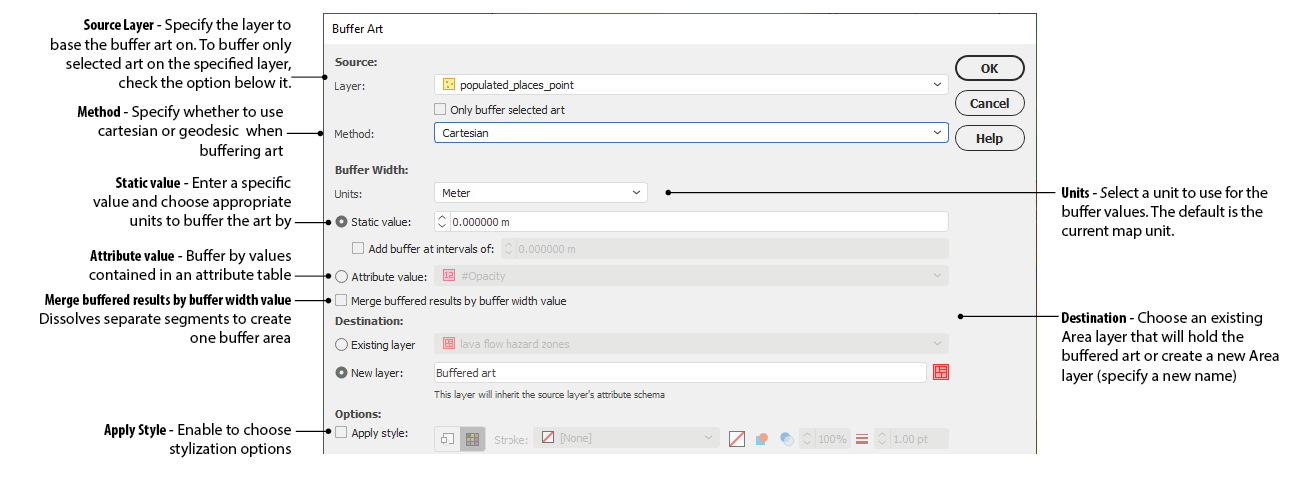Click the Help button
The height and width of the screenshot is (480, 1304).
(989, 138)
